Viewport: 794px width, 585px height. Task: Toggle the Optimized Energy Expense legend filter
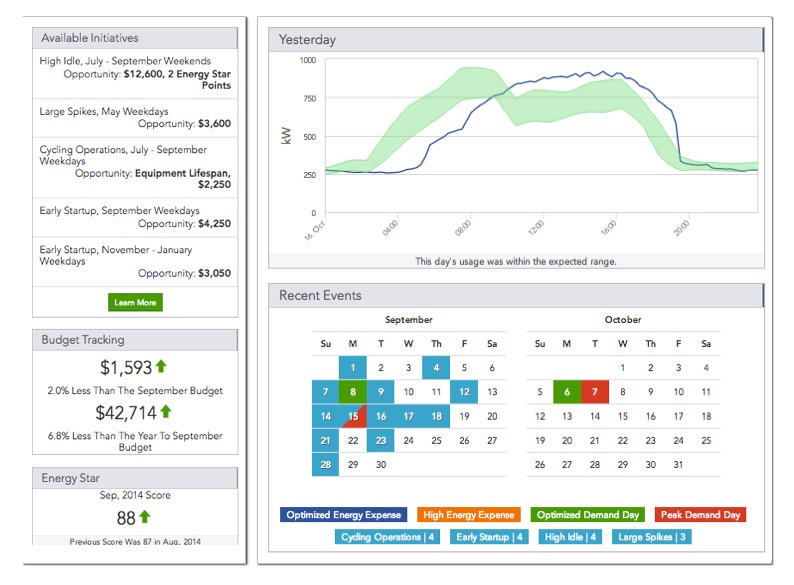[x=343, y=515]
